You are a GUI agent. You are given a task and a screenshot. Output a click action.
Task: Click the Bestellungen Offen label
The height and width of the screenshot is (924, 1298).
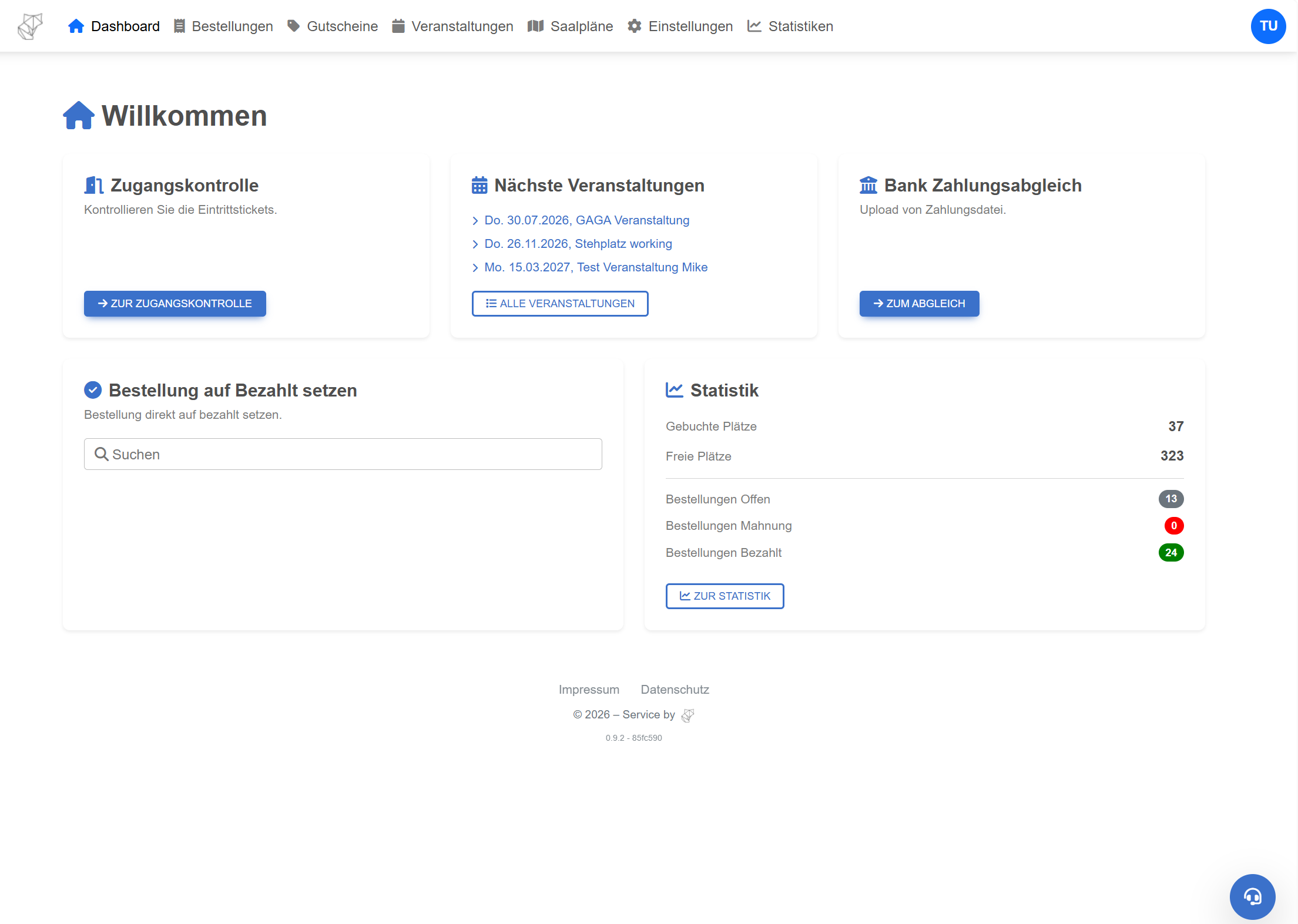tap(718, 499)
